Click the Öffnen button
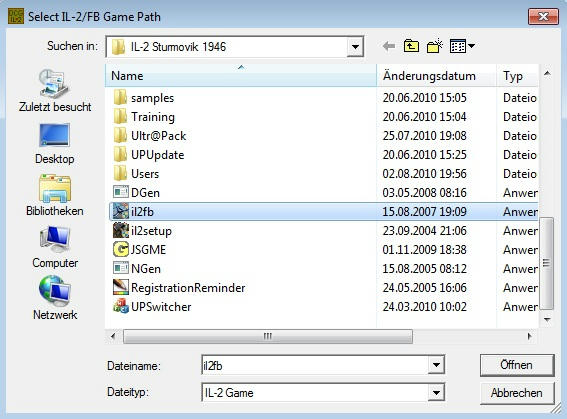This screenshot has height=419, width=567. [517, 365]
